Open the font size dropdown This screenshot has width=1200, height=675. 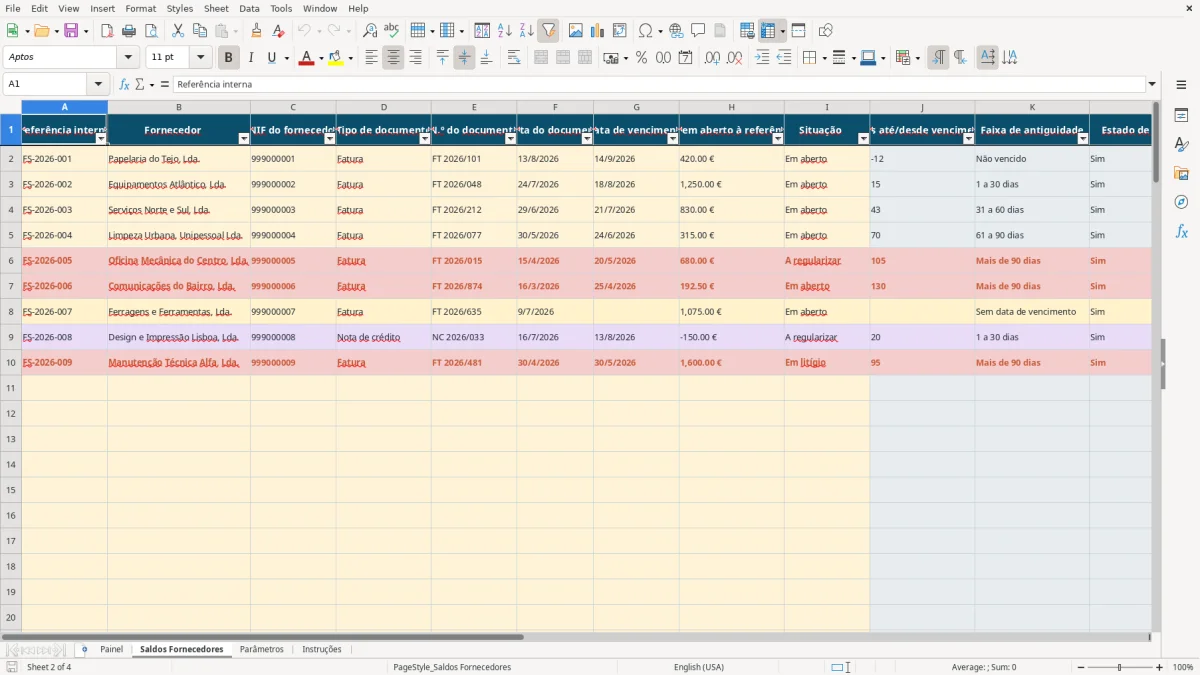pos(201,58)
